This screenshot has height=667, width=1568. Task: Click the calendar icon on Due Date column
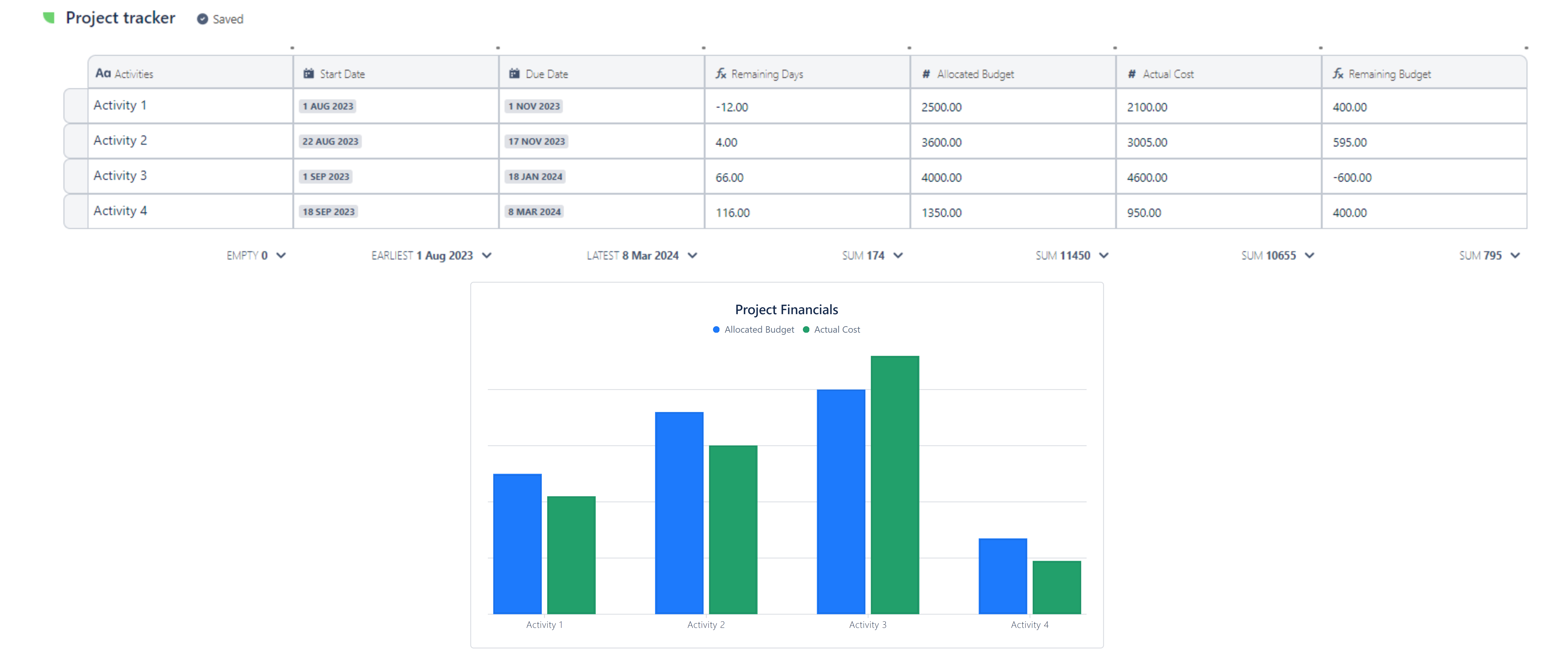tap(514, 73)
